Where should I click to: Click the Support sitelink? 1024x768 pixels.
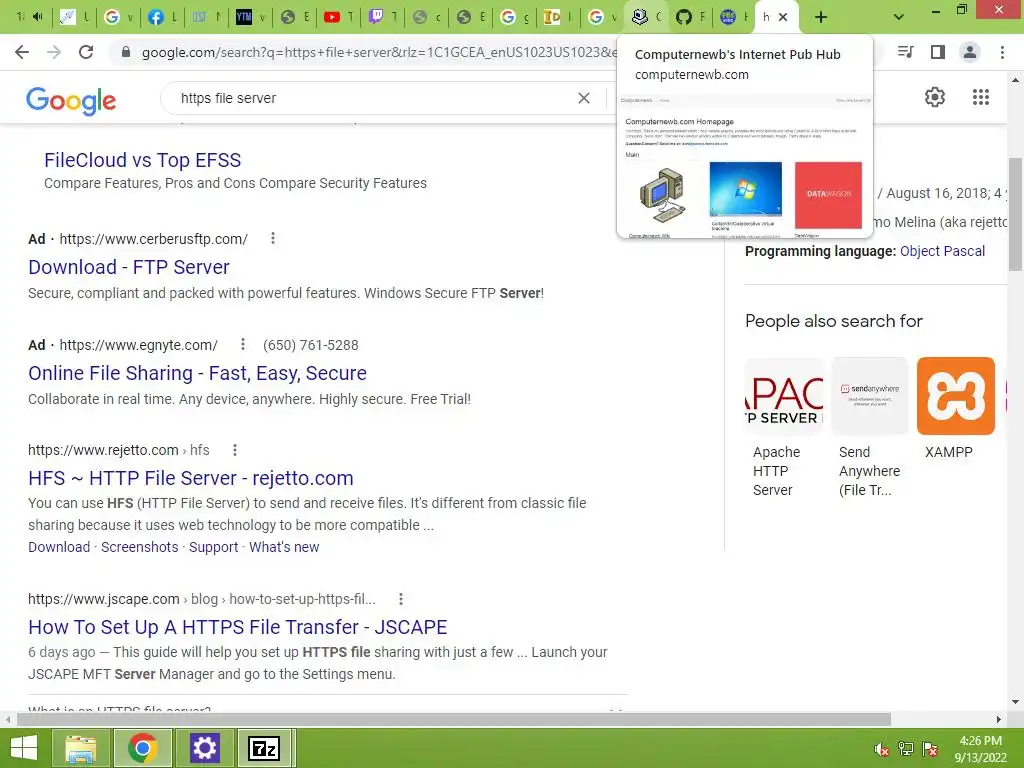214,547
